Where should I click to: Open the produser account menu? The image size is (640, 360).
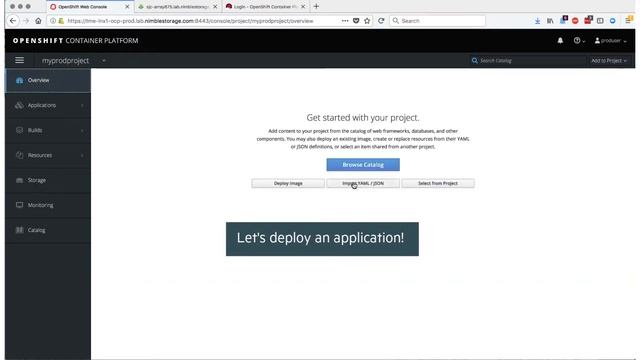pyautogui.click(x=611, y=40)
